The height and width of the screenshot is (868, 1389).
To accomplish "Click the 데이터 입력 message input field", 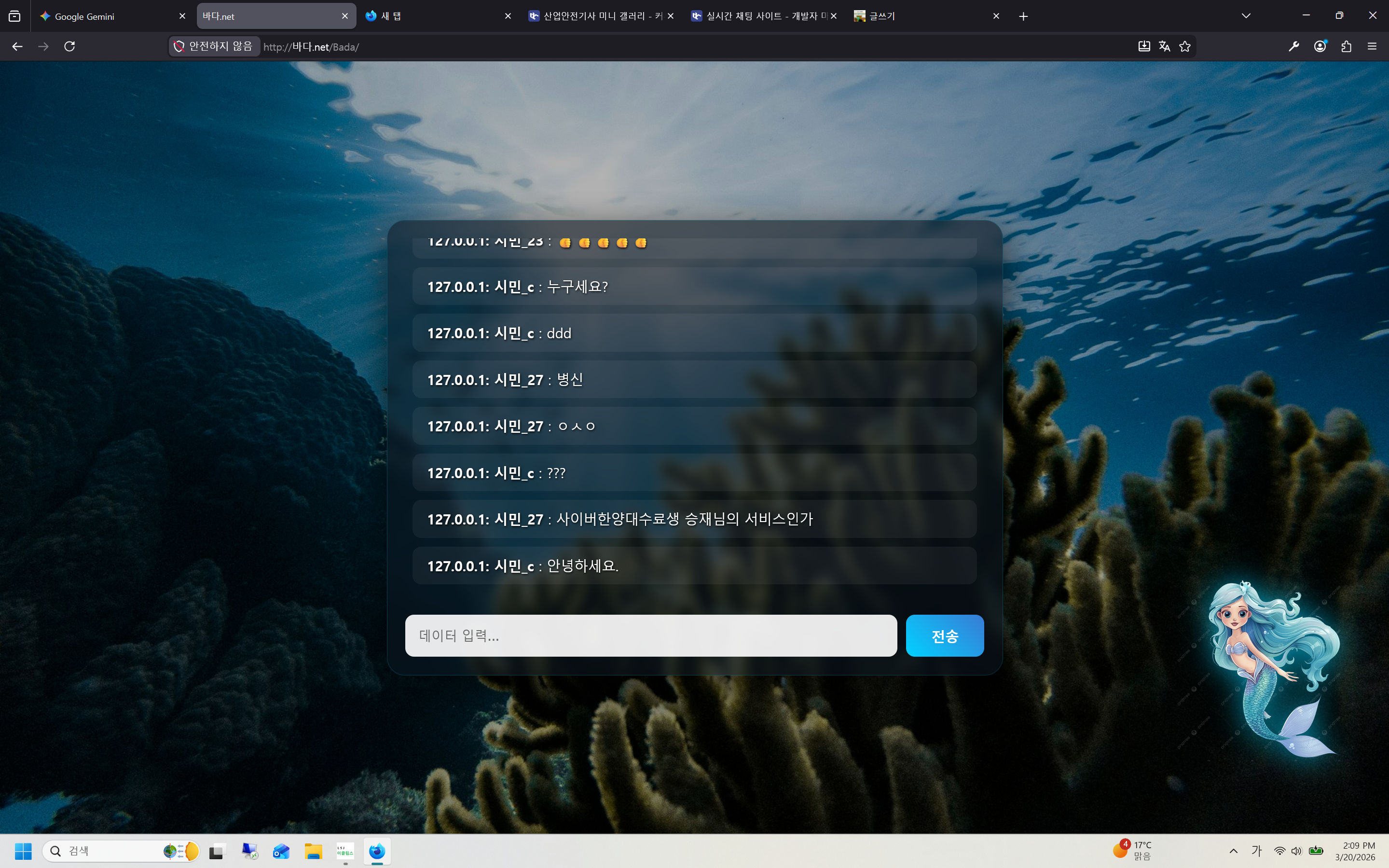I will [x=650, y=635].
